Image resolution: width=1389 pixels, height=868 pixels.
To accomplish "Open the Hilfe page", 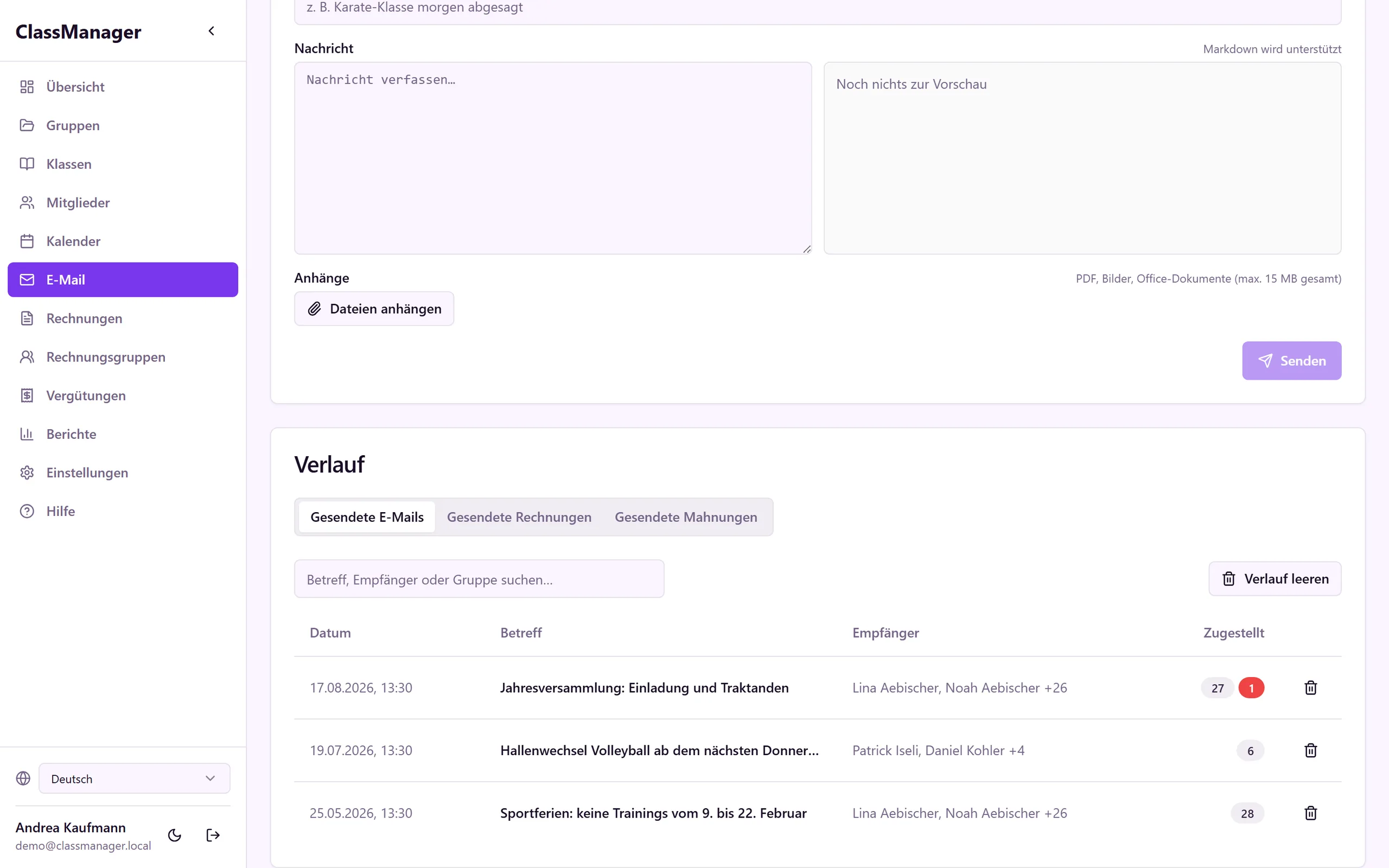I will tap(123, 511).
